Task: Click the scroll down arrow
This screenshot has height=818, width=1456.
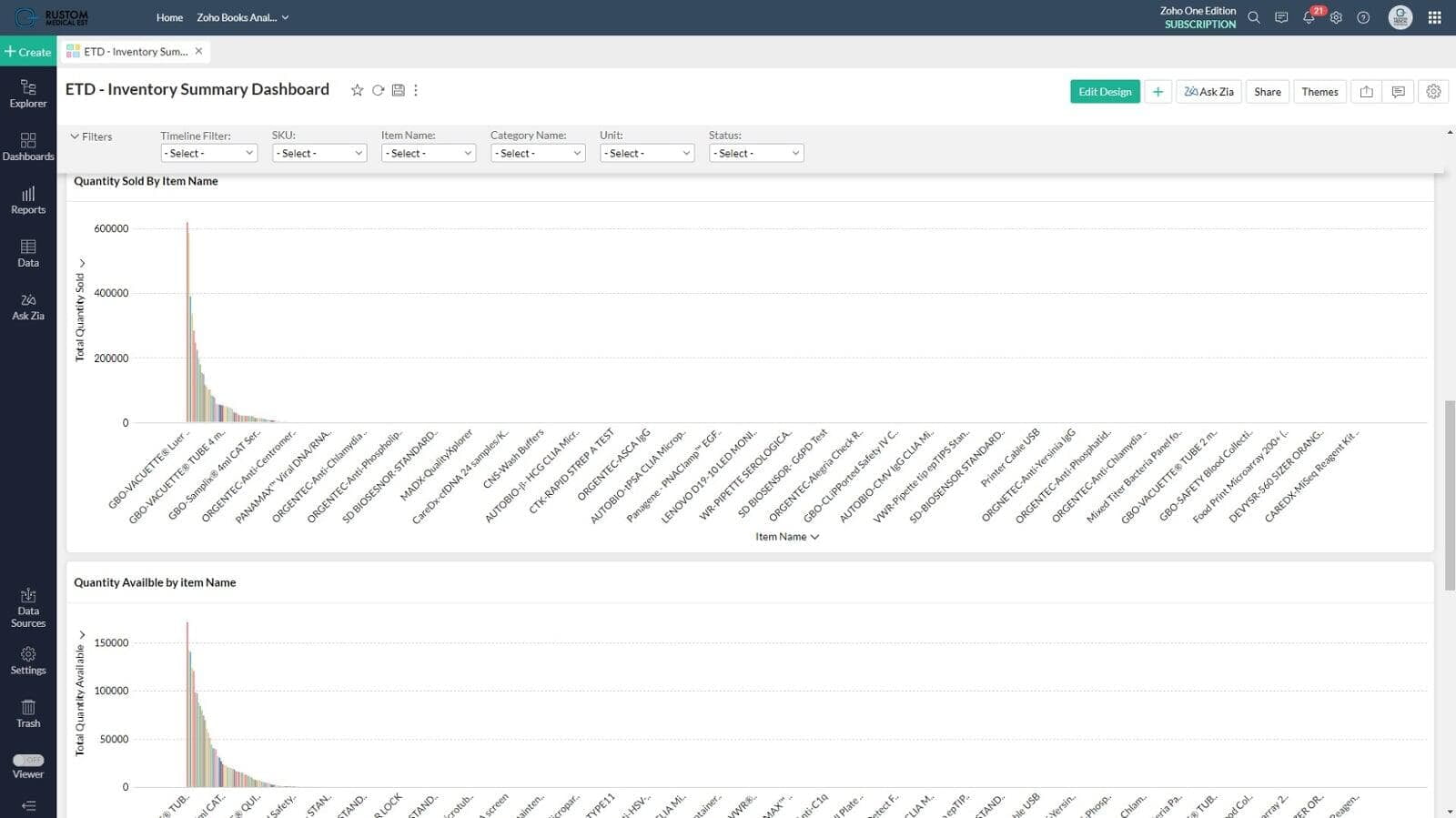Action: [x=1450, y=811]
